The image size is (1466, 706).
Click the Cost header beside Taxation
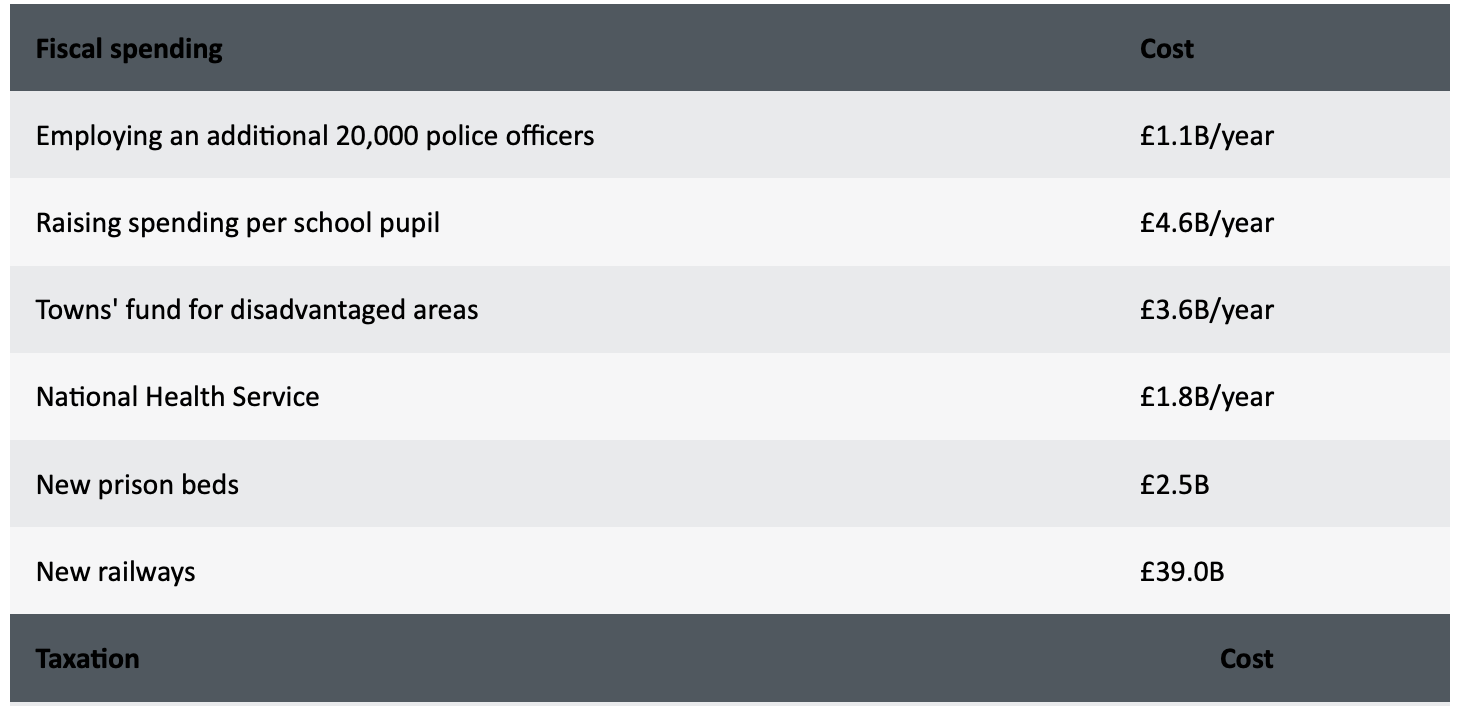[1246, 659]
